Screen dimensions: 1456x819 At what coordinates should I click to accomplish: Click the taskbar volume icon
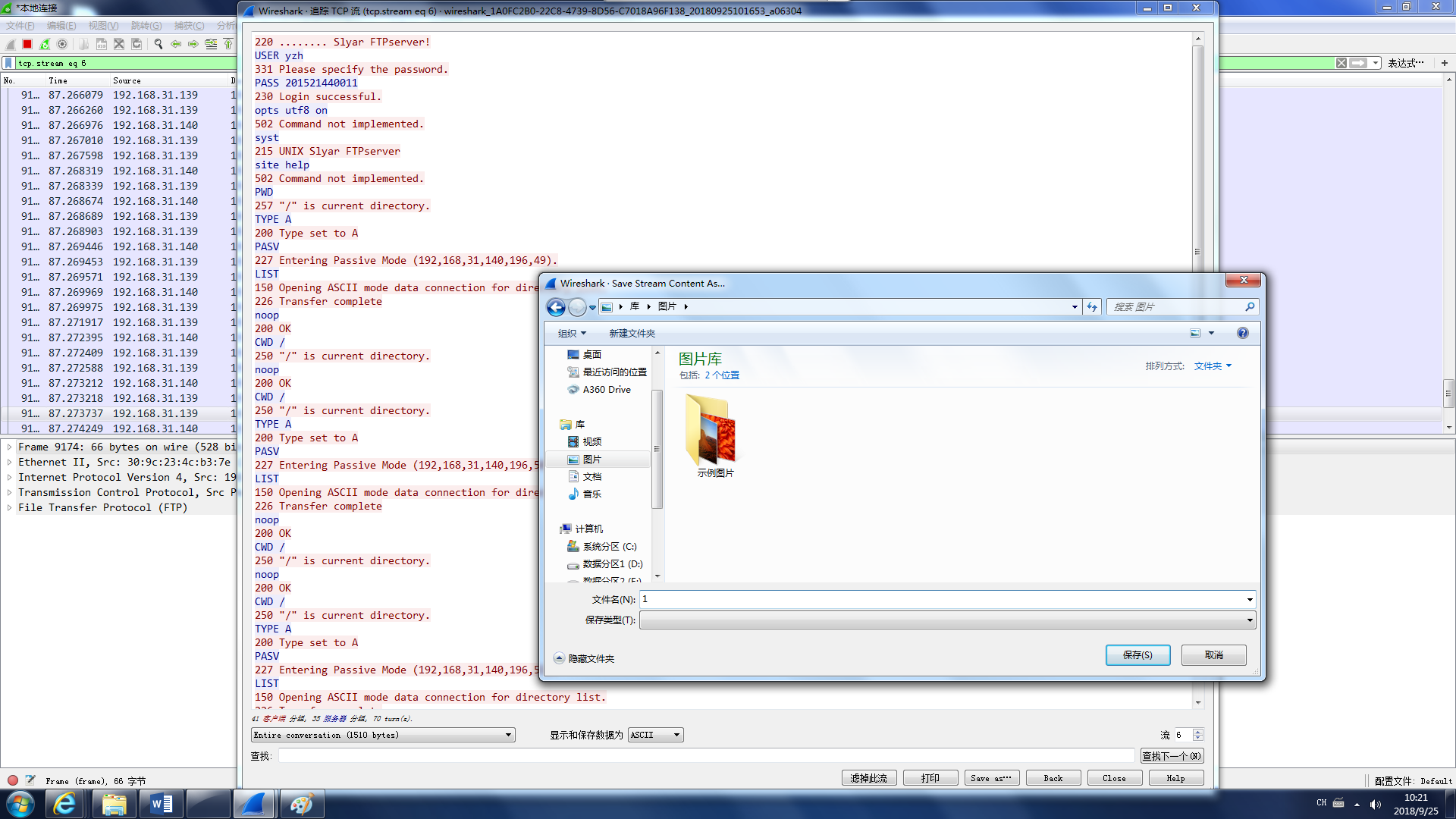(1376, 805)
